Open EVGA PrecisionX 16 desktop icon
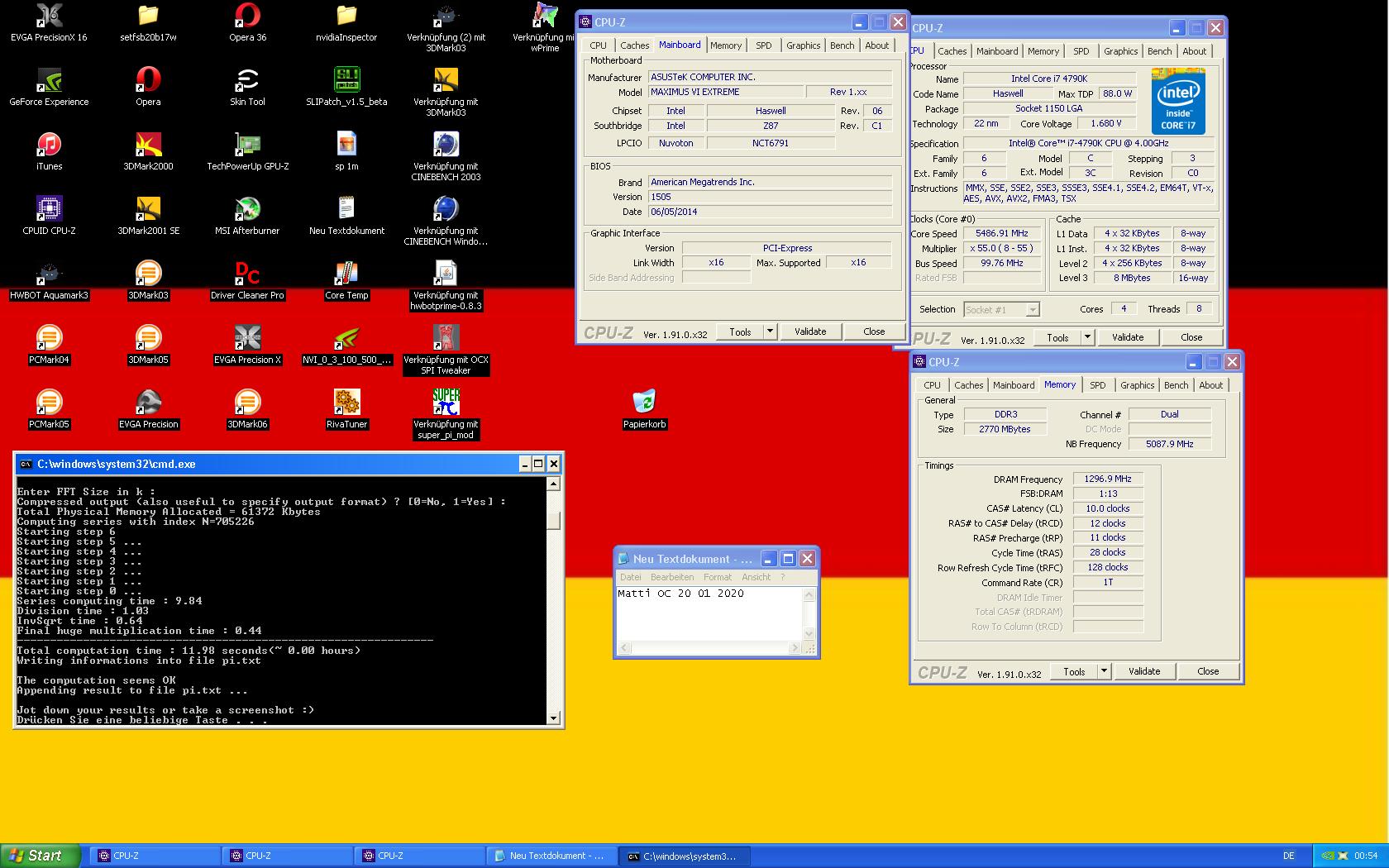 [49, 22]
